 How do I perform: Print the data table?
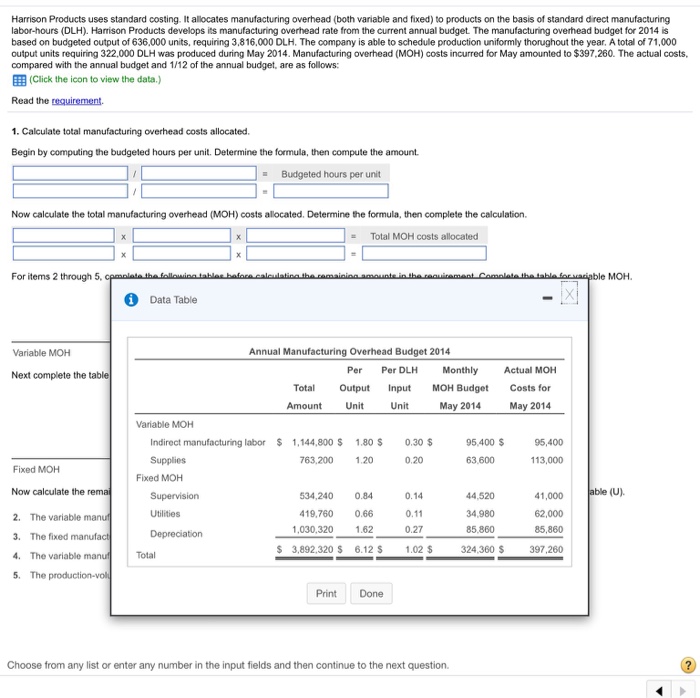click(326, 594)
